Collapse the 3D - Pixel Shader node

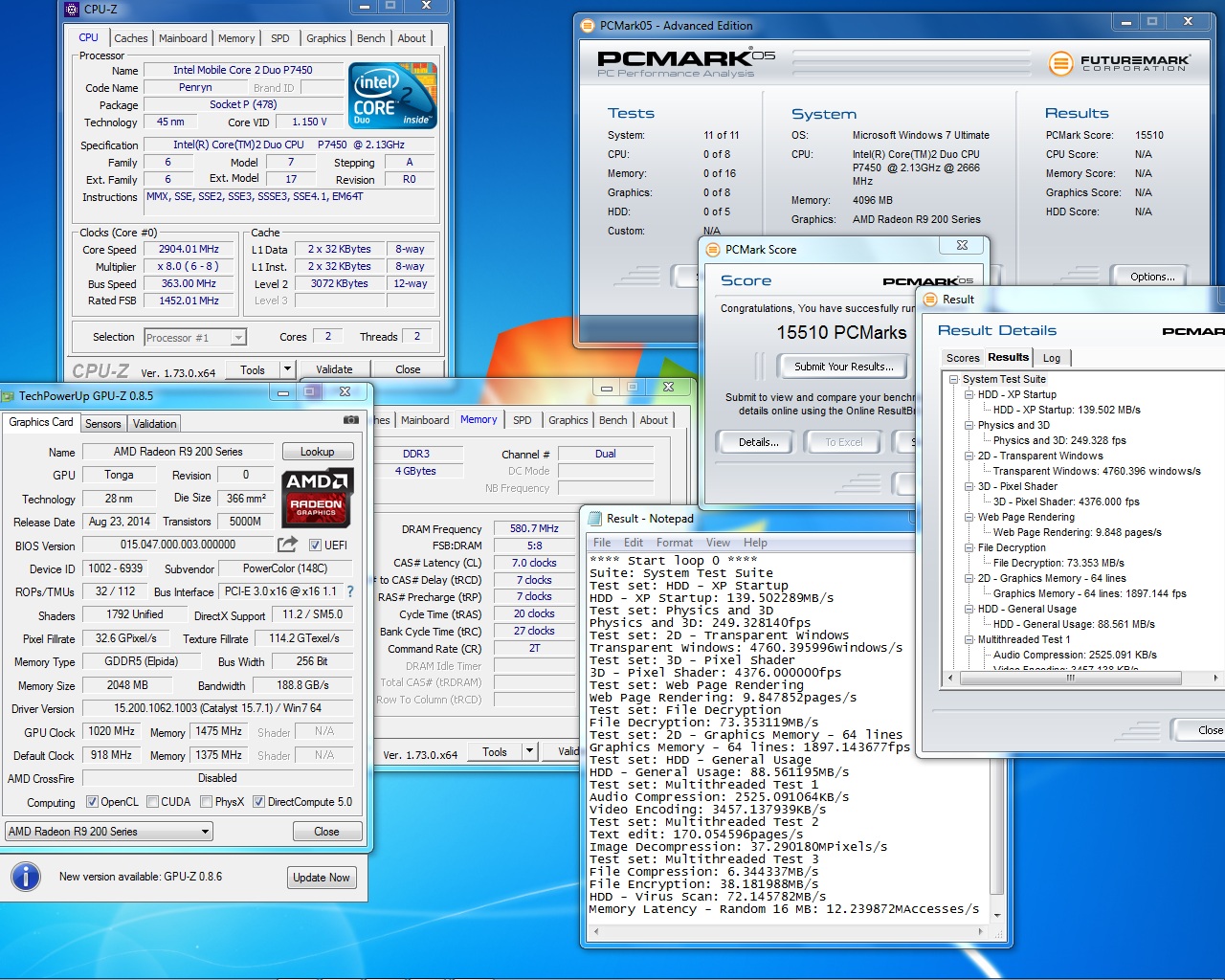tap(969, 486)
